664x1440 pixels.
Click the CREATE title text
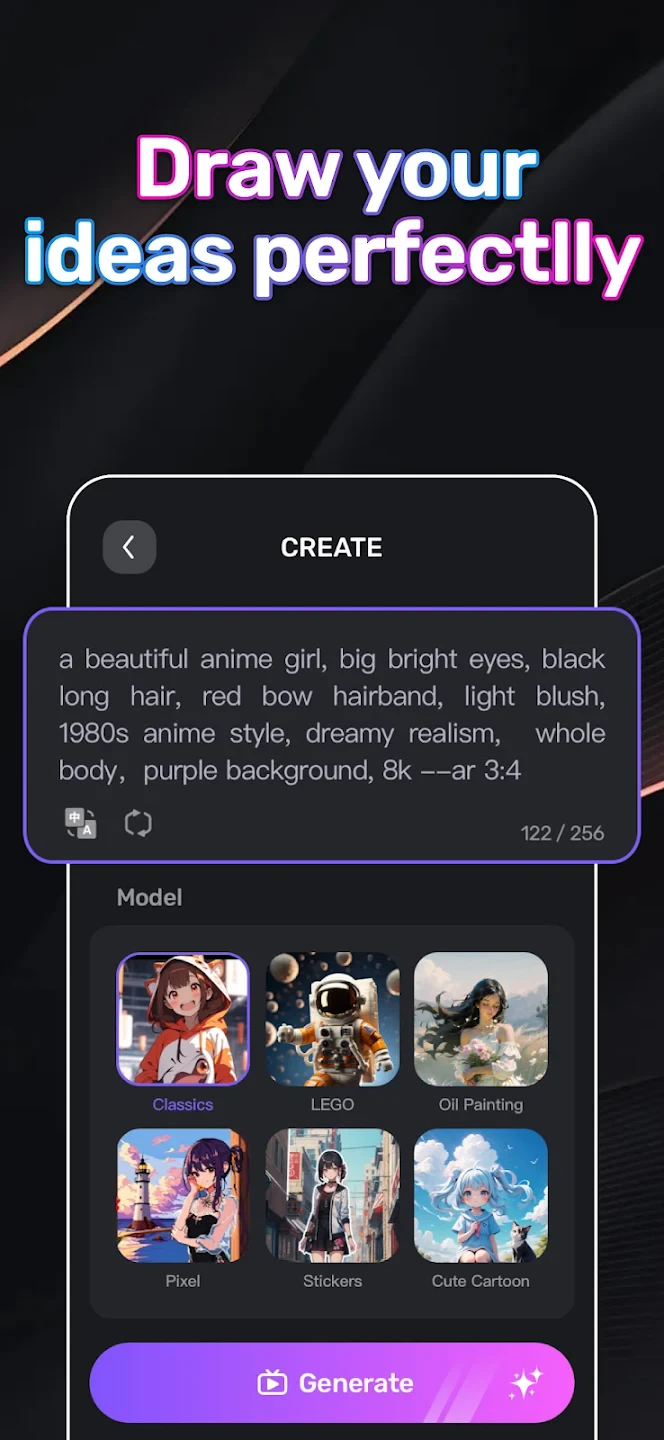[x=332, y=547]
